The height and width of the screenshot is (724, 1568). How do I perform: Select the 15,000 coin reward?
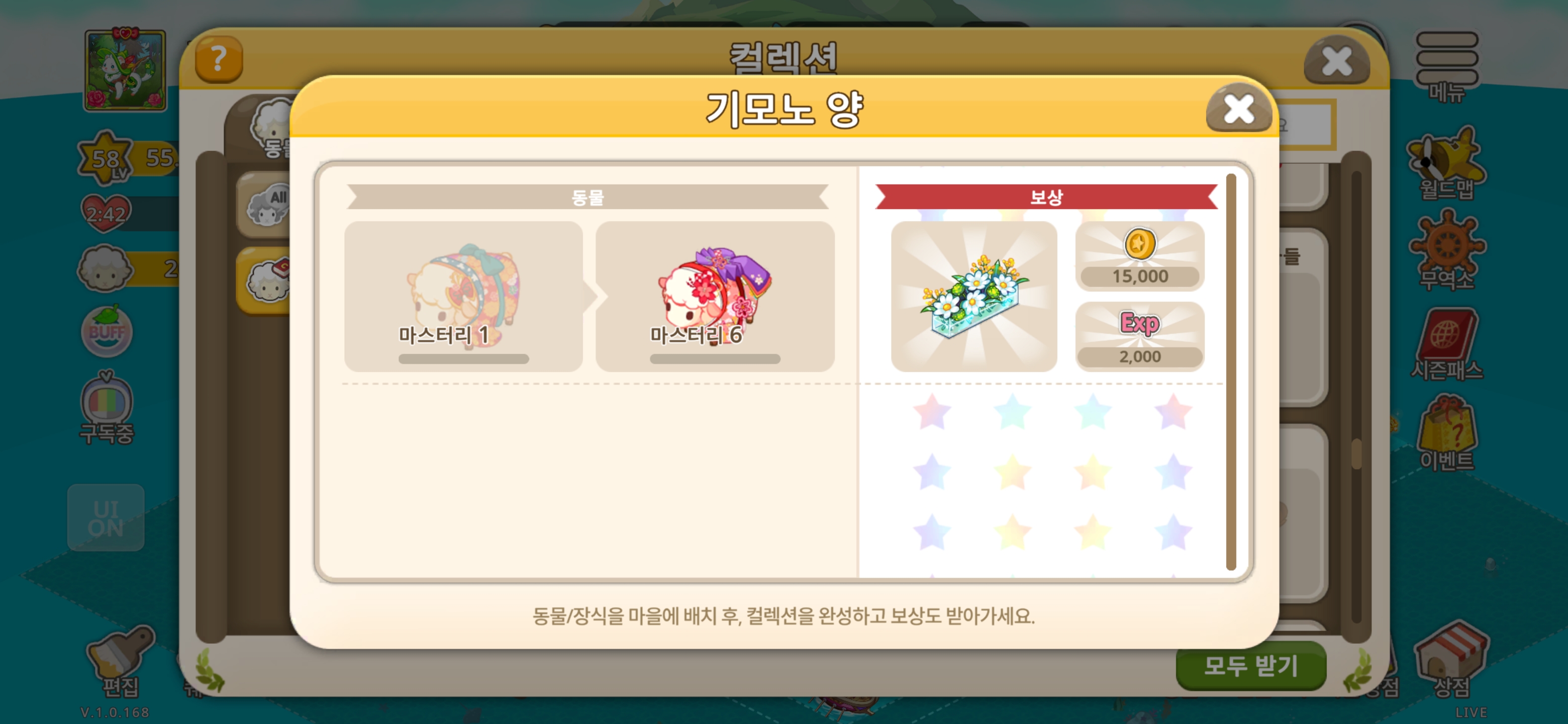(x=1139, y=256)
